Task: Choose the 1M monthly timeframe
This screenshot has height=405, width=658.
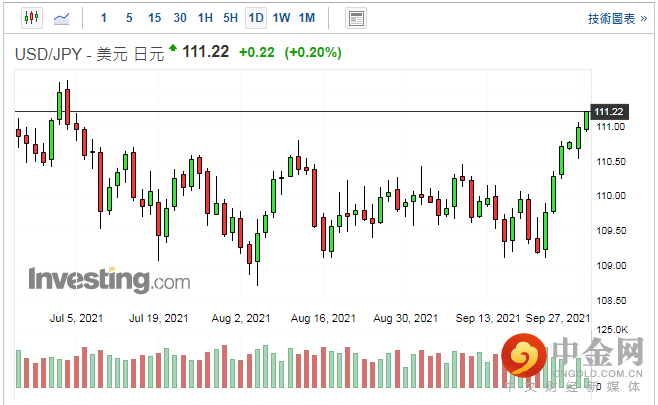Action: [x=307, y=18]
